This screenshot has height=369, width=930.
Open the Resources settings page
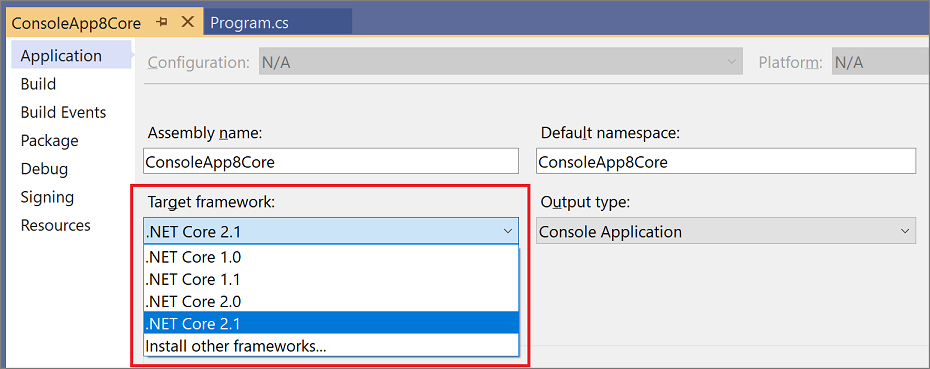tap(56, 225)
